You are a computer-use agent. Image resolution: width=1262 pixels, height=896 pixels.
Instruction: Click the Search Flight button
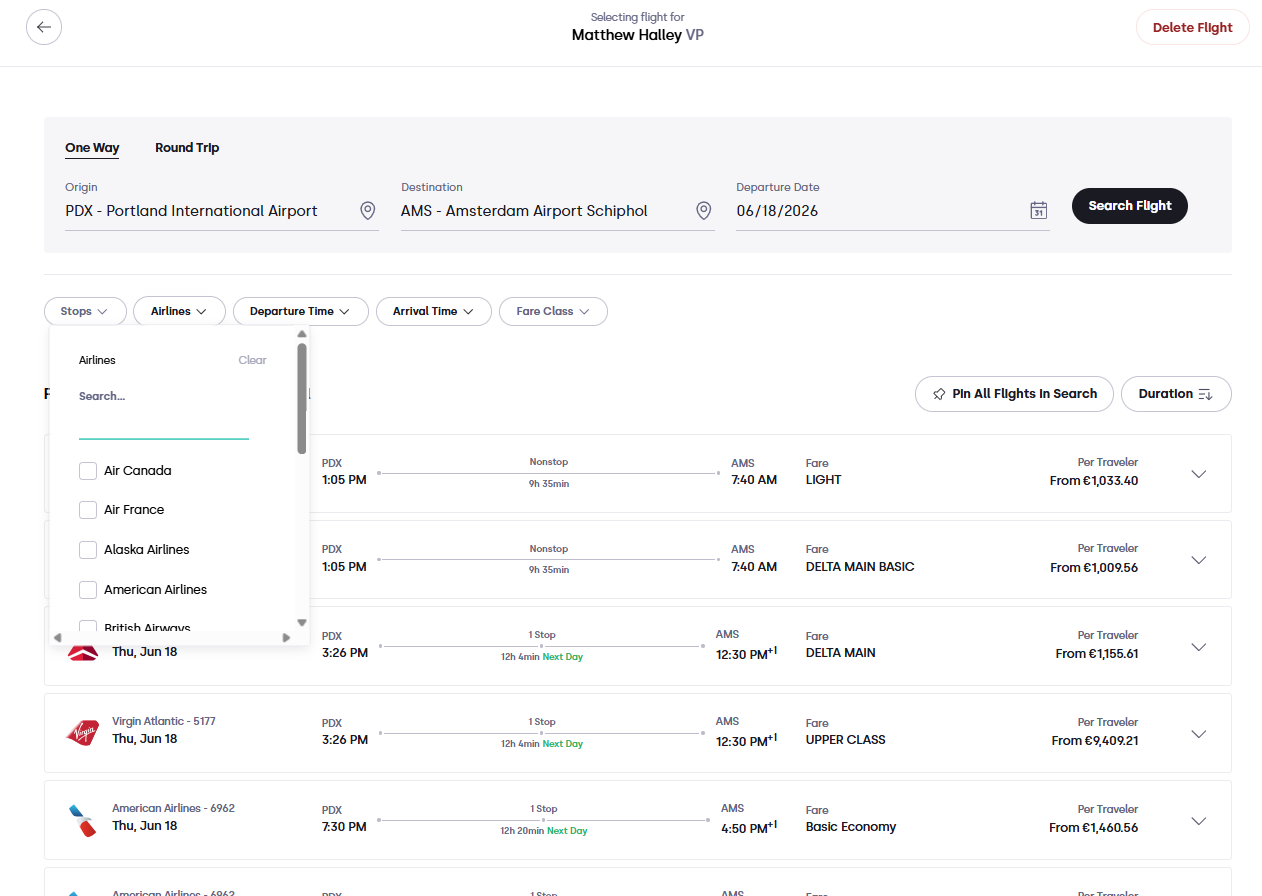(x=1130, y=206)
